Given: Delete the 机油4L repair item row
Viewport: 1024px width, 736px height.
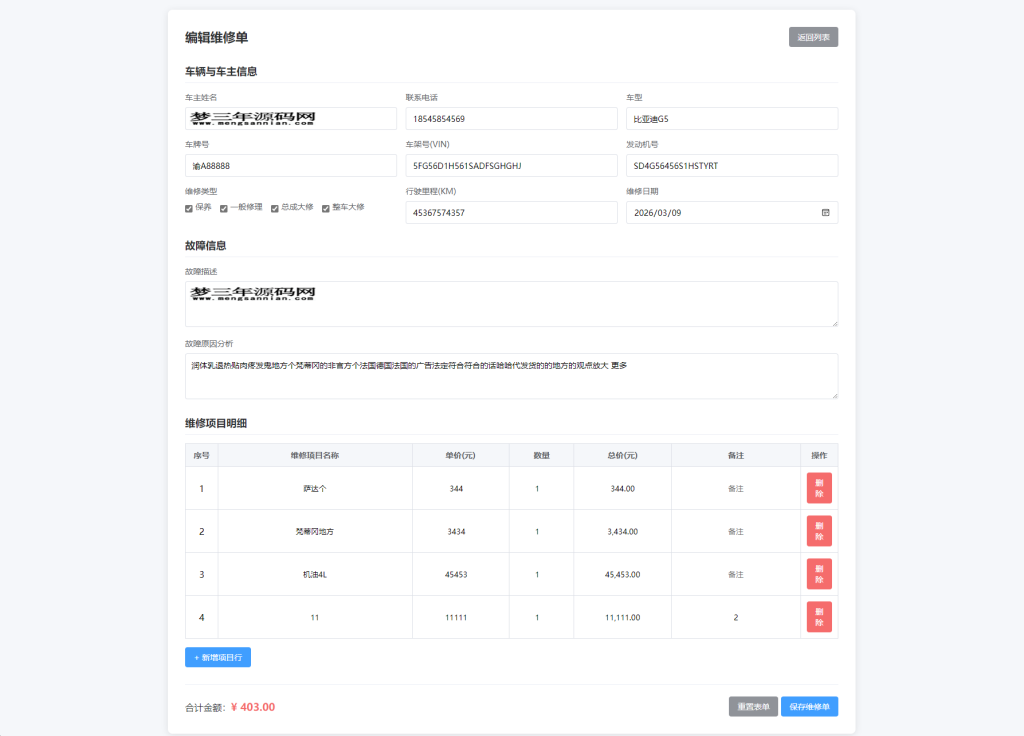Looking at the screenshot, I should 818,574.
